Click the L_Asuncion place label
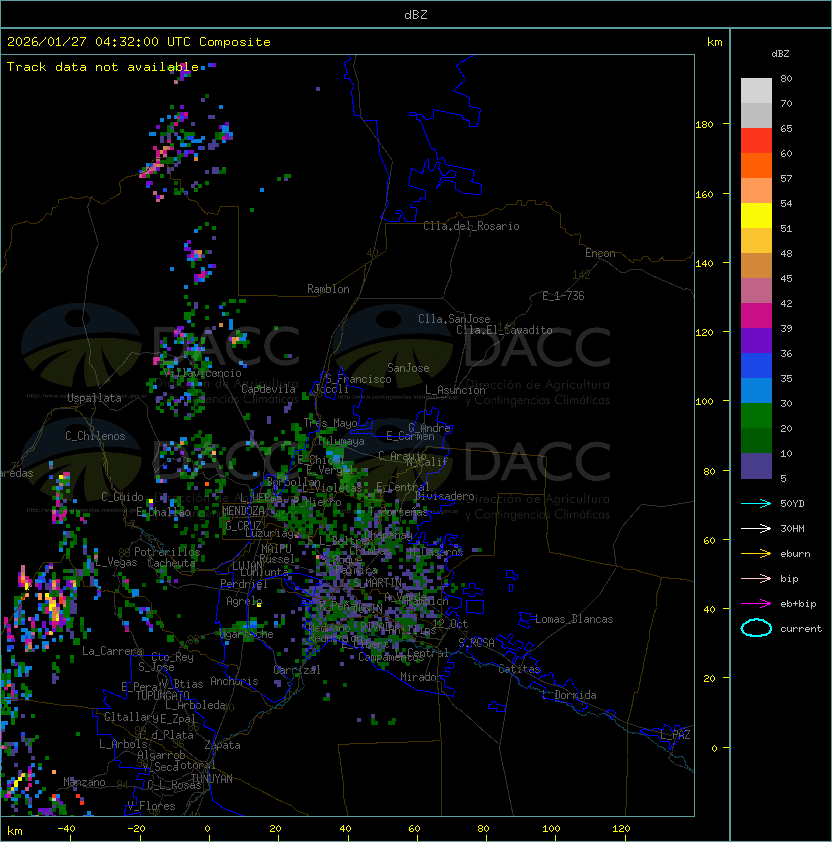Image resolution: width=832 pixels, height=842 pixels. pyautogui.click(x=455, y=390)
